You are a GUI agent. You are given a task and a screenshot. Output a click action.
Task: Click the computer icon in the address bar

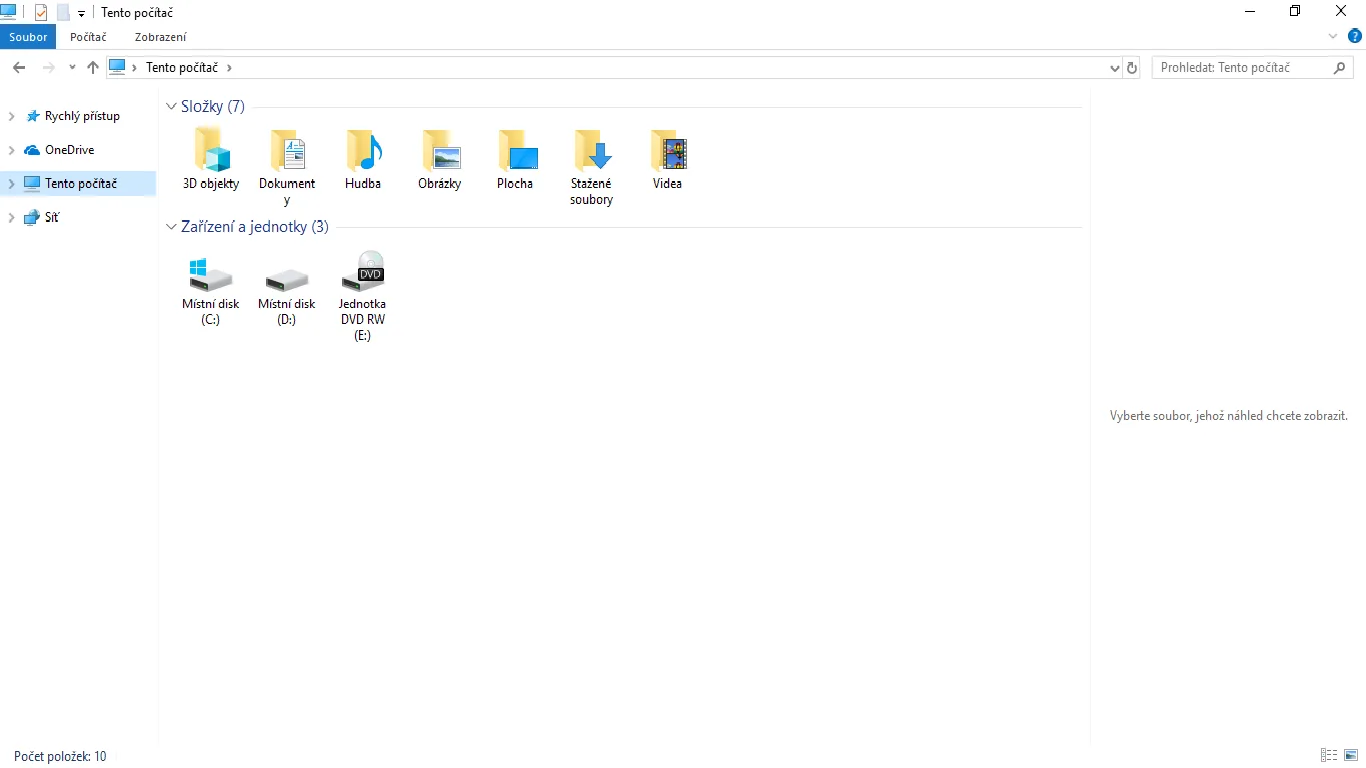tap(117, 67)
